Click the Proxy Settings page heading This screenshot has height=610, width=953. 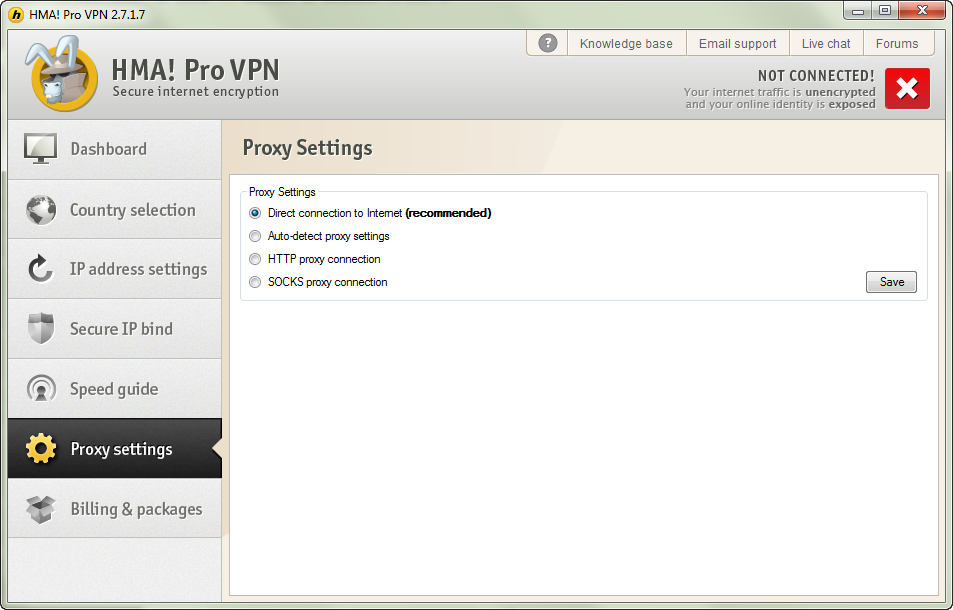(308, 148)
